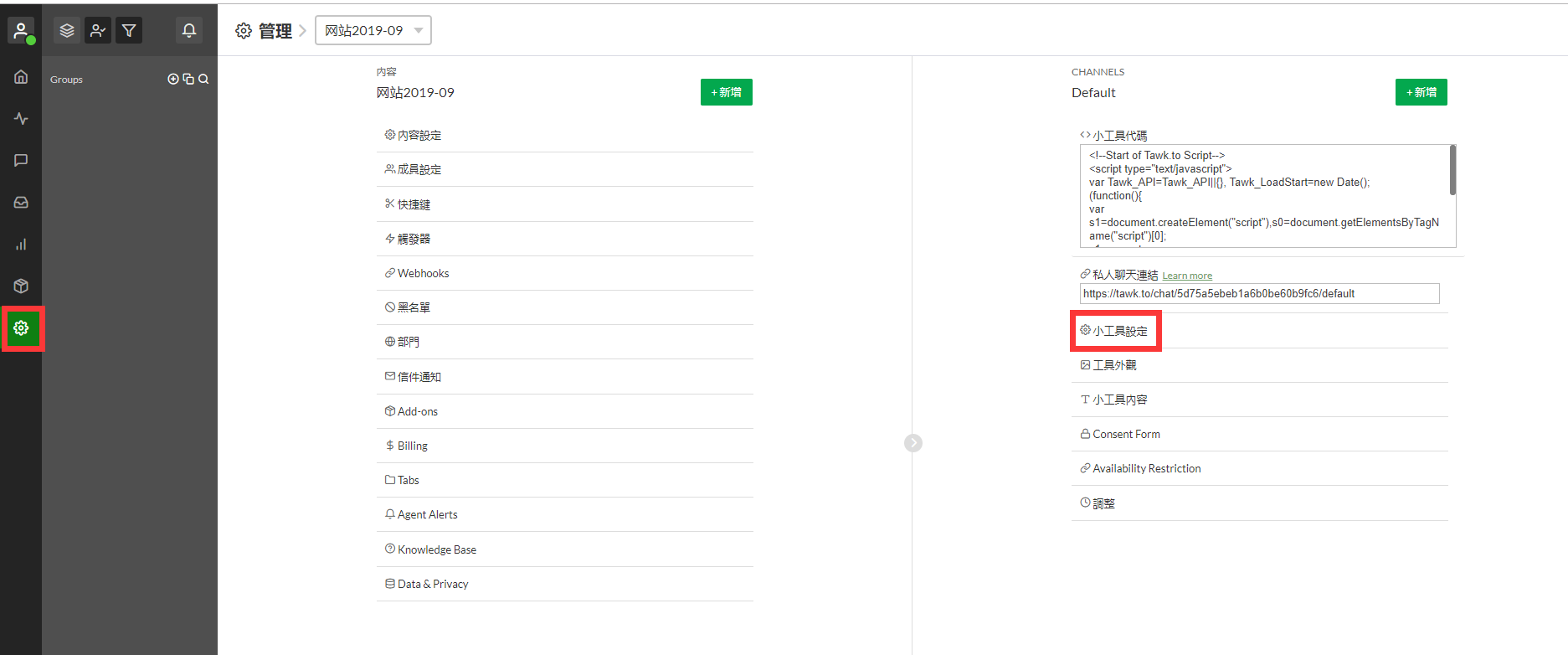This screenshot has width=1568, height=655.
Task: Expand the 网站2019-09 property dropdown
Action: coord(373,31)
